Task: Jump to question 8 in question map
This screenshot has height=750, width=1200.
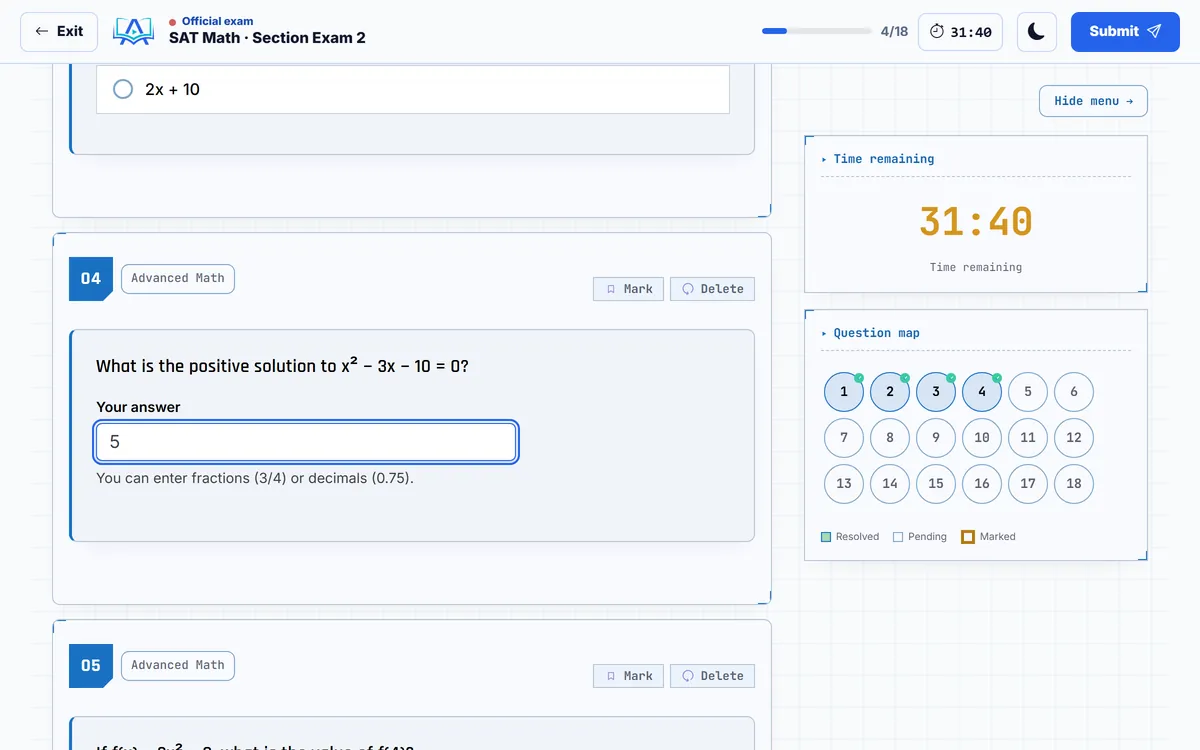Action: coord(890,438)
